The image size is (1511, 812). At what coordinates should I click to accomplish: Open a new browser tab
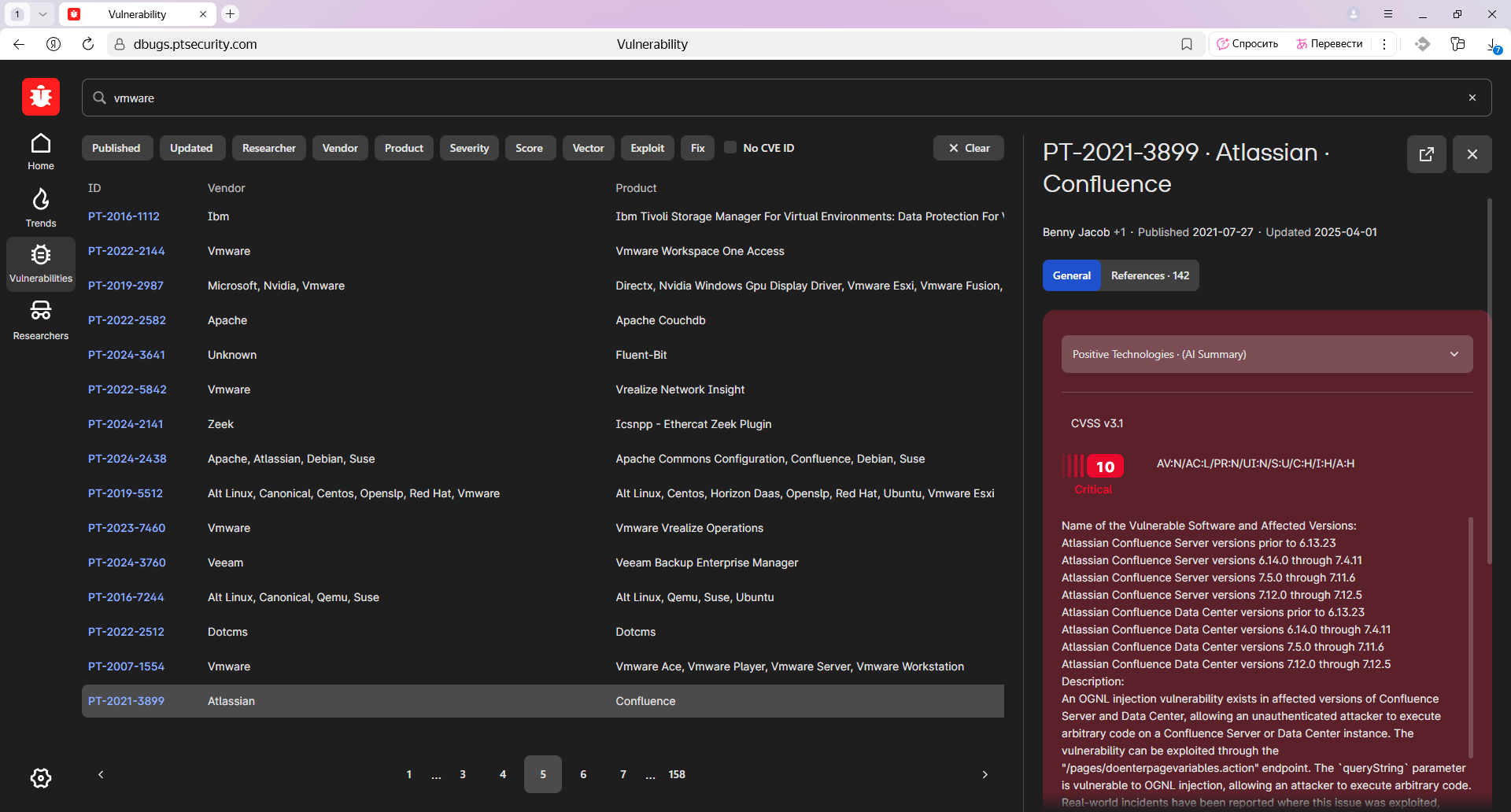click(x=230, y=13)
